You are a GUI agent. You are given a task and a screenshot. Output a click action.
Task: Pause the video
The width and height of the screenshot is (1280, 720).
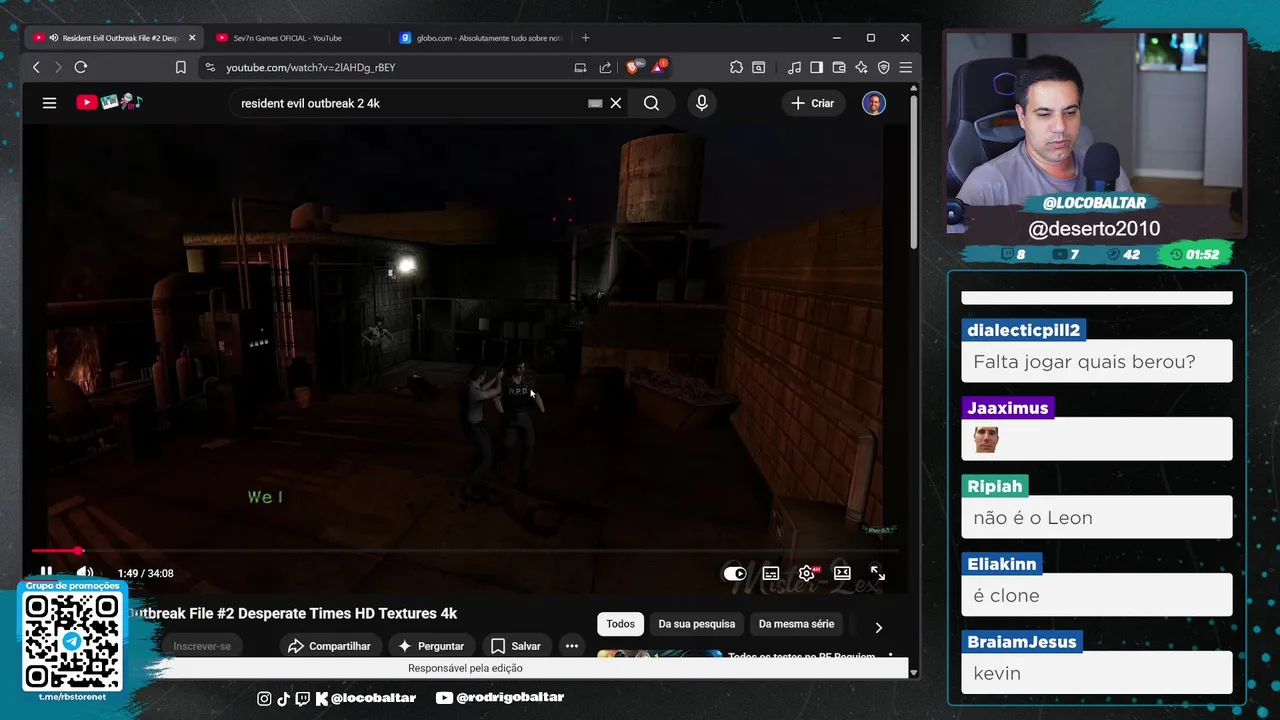point(46,573)
